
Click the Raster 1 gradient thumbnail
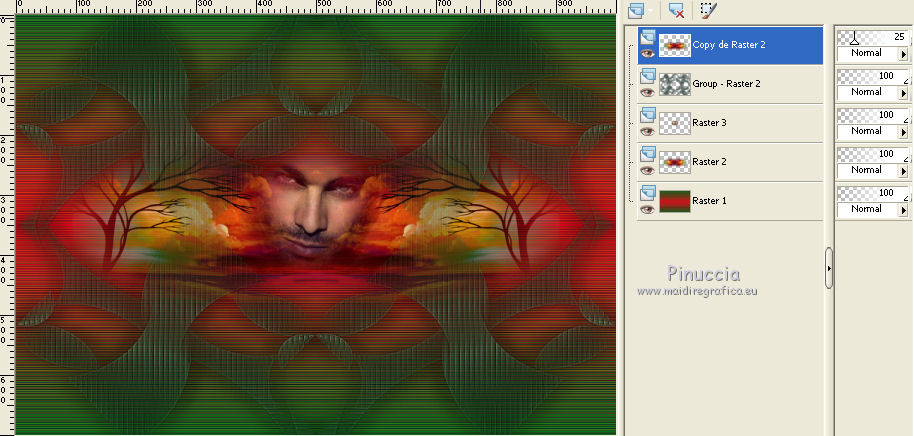pyautogui.click(x=675, y=201)
